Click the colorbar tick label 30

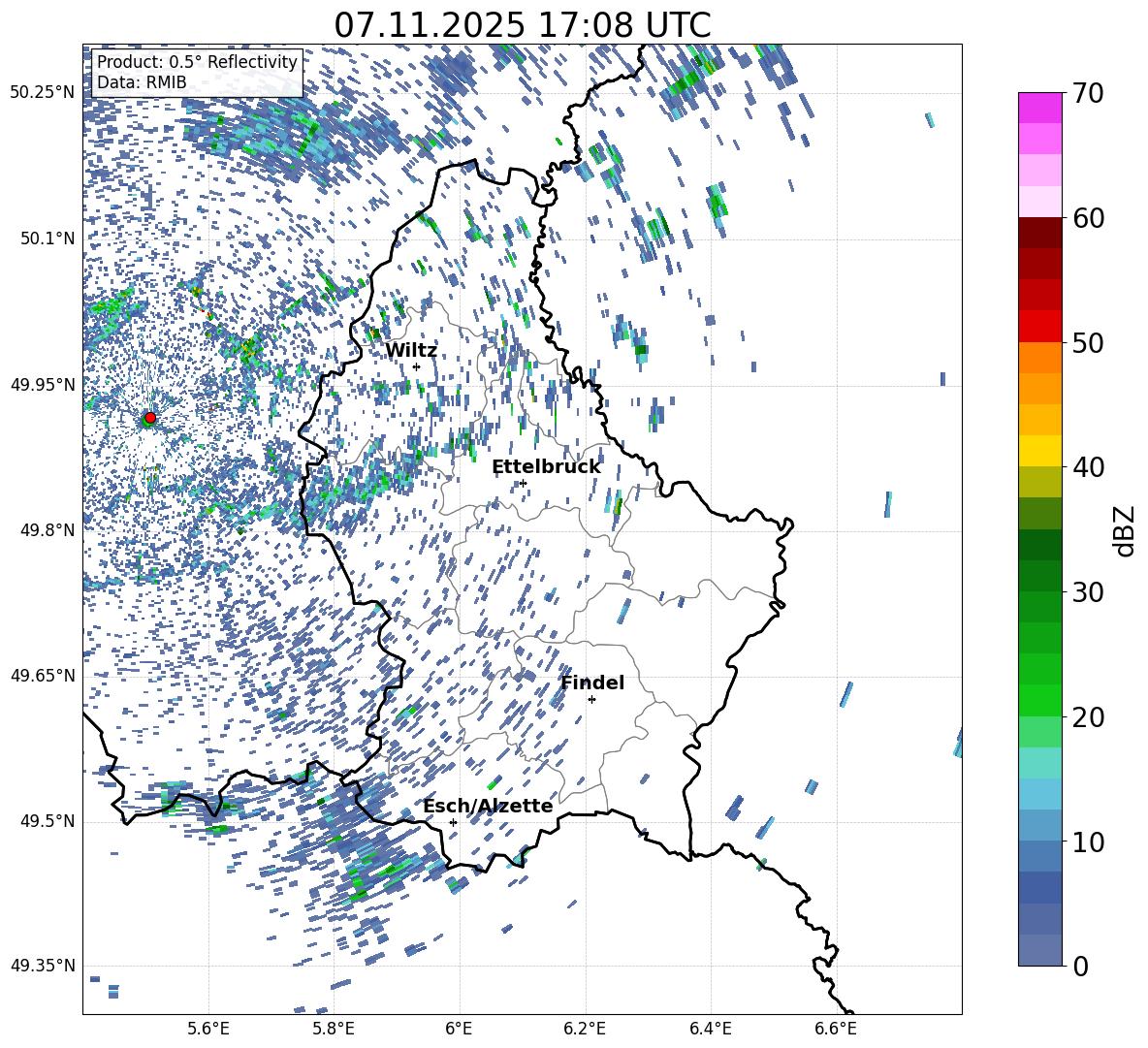point(1088,592)
